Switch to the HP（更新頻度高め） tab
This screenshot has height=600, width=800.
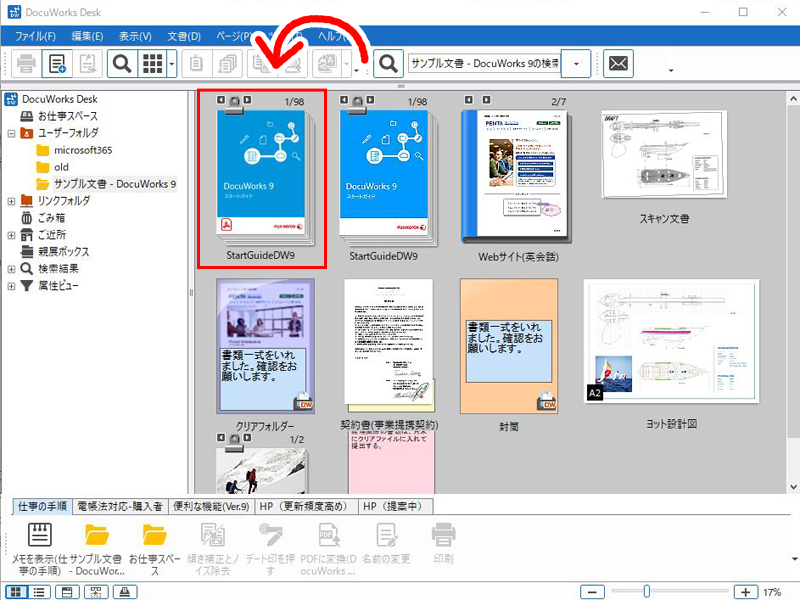[306, 506]
